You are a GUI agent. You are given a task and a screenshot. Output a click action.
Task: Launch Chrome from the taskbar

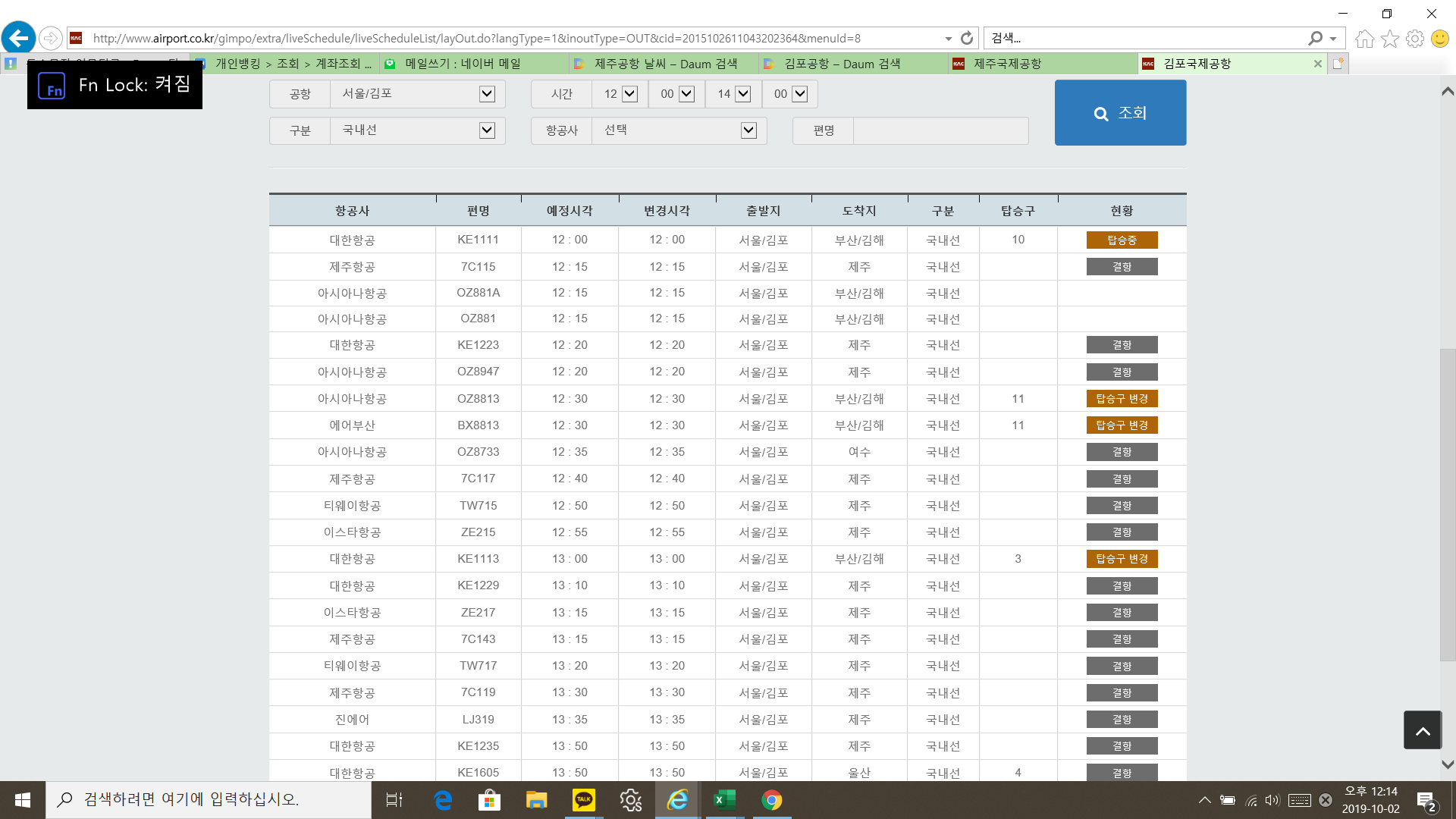(771, 800)
